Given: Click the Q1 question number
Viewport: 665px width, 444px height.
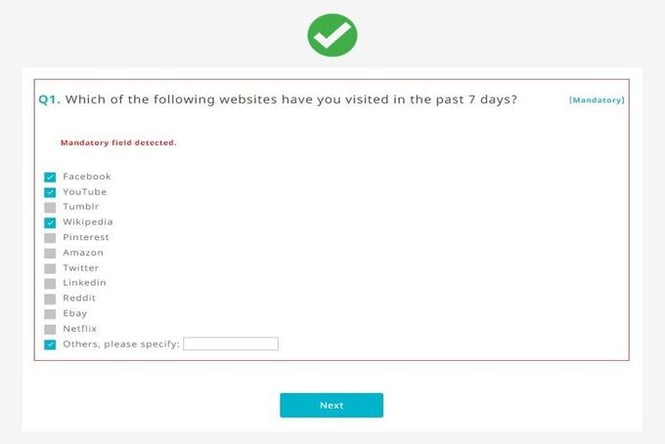Looking at the screenshot, I should [x=49, y=100].
